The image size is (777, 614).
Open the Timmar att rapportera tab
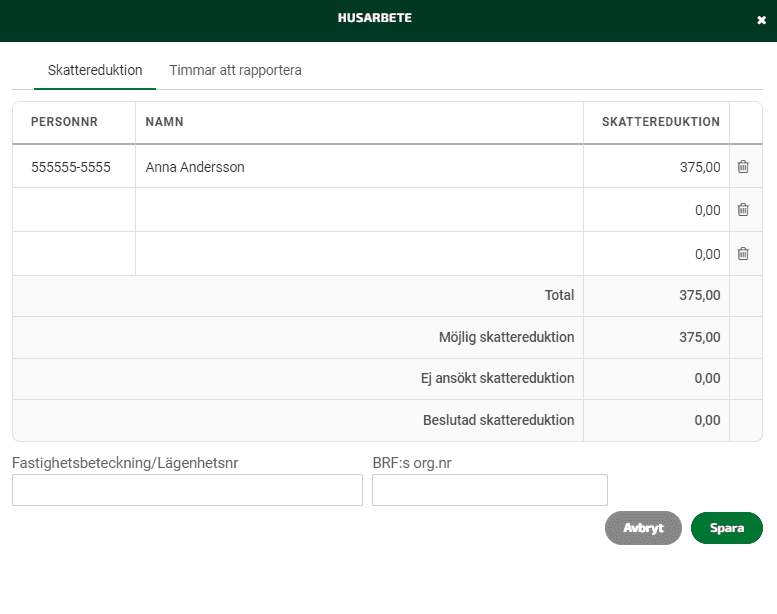(235, 70)
